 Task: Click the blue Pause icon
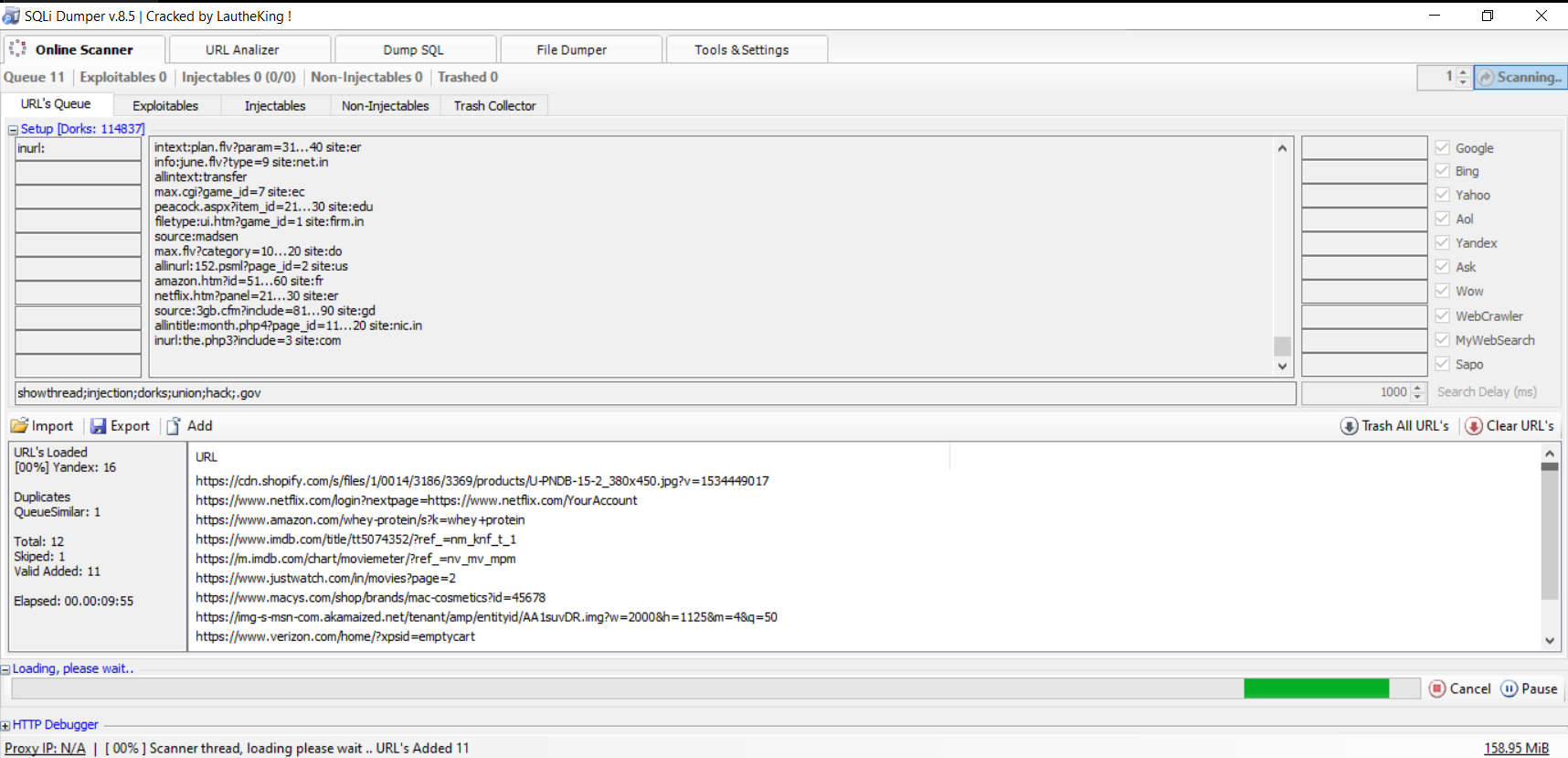coord(1510,689)
